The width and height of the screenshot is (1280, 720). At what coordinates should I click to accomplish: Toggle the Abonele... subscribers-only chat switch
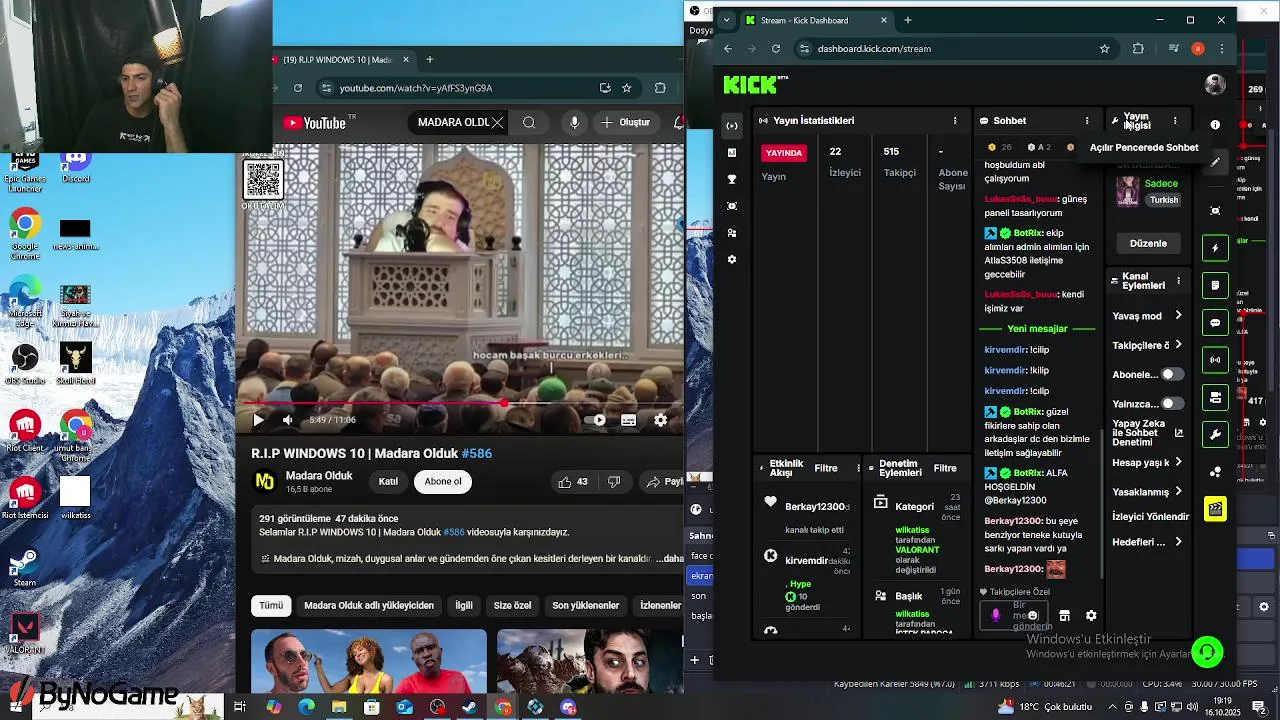click(1172, 374)
